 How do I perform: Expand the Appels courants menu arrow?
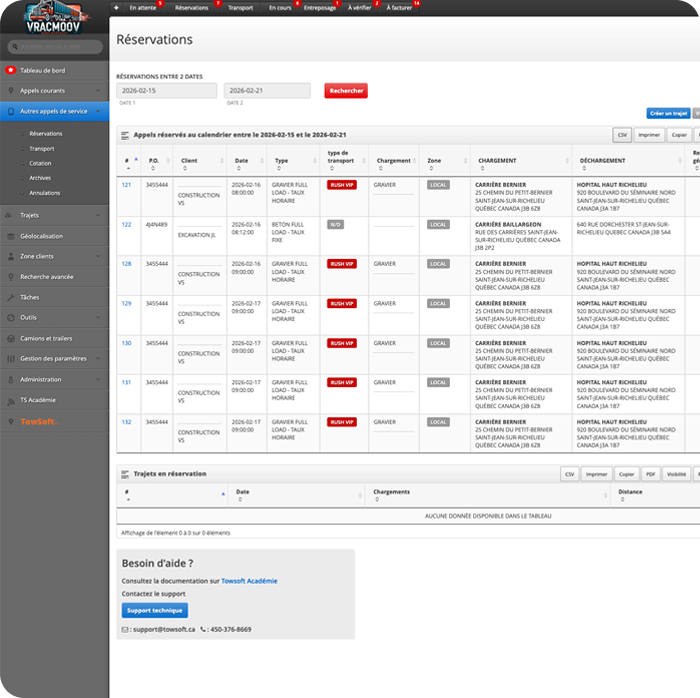98,91
